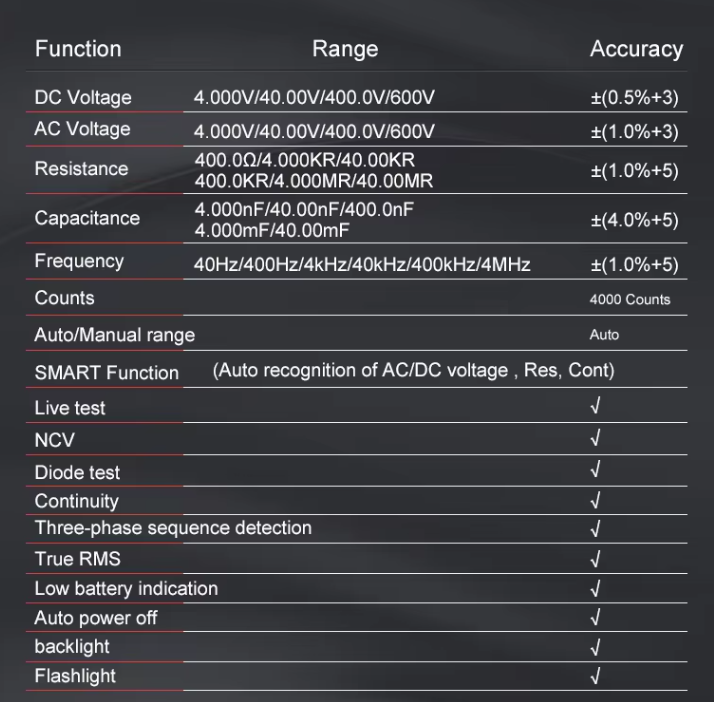Click the Low battery indication checkmark
714x702 pixels.
[596, 588]
